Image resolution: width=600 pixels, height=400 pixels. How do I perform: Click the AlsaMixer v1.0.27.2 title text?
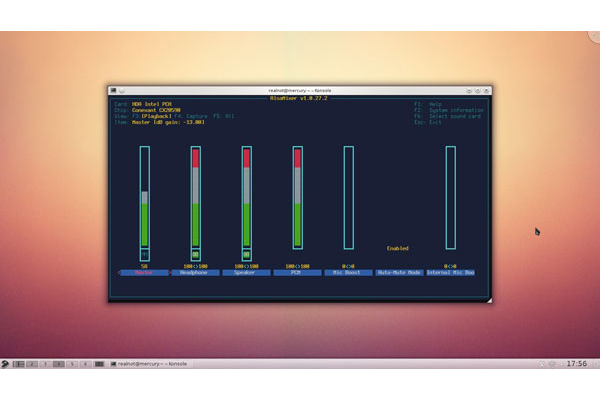298,98
